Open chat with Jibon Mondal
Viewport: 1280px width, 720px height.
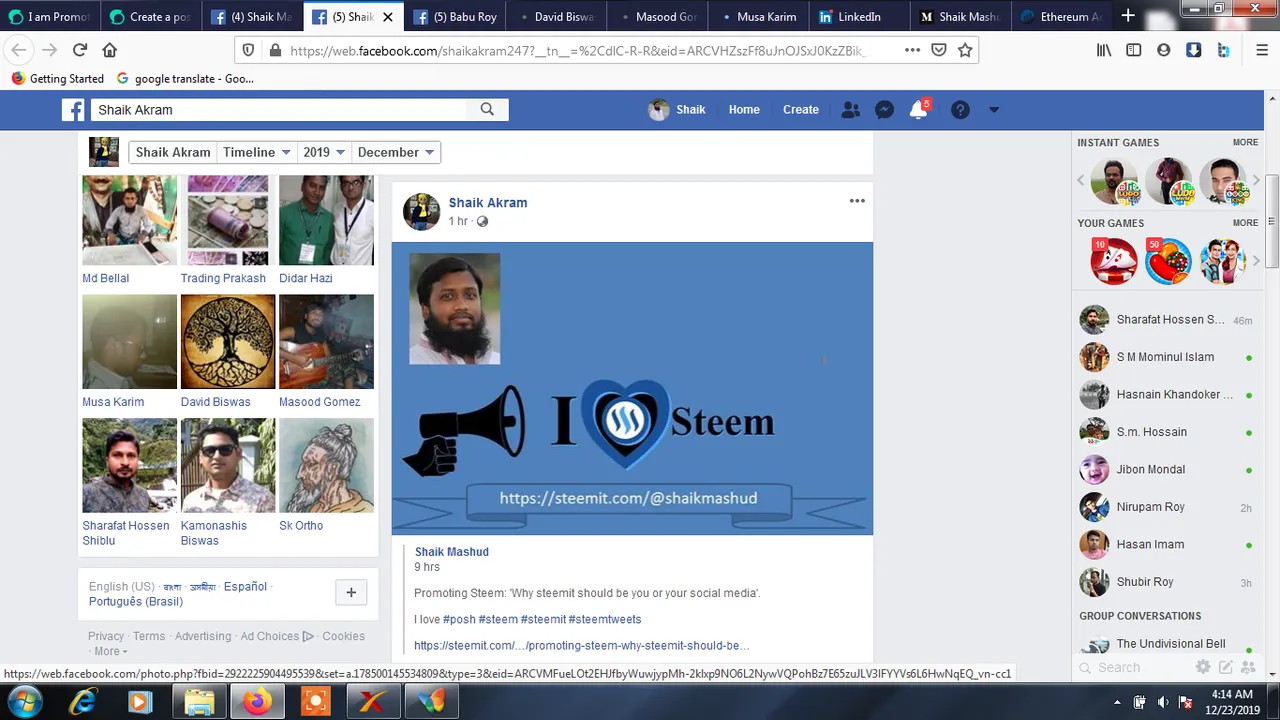click(1166, 469)
